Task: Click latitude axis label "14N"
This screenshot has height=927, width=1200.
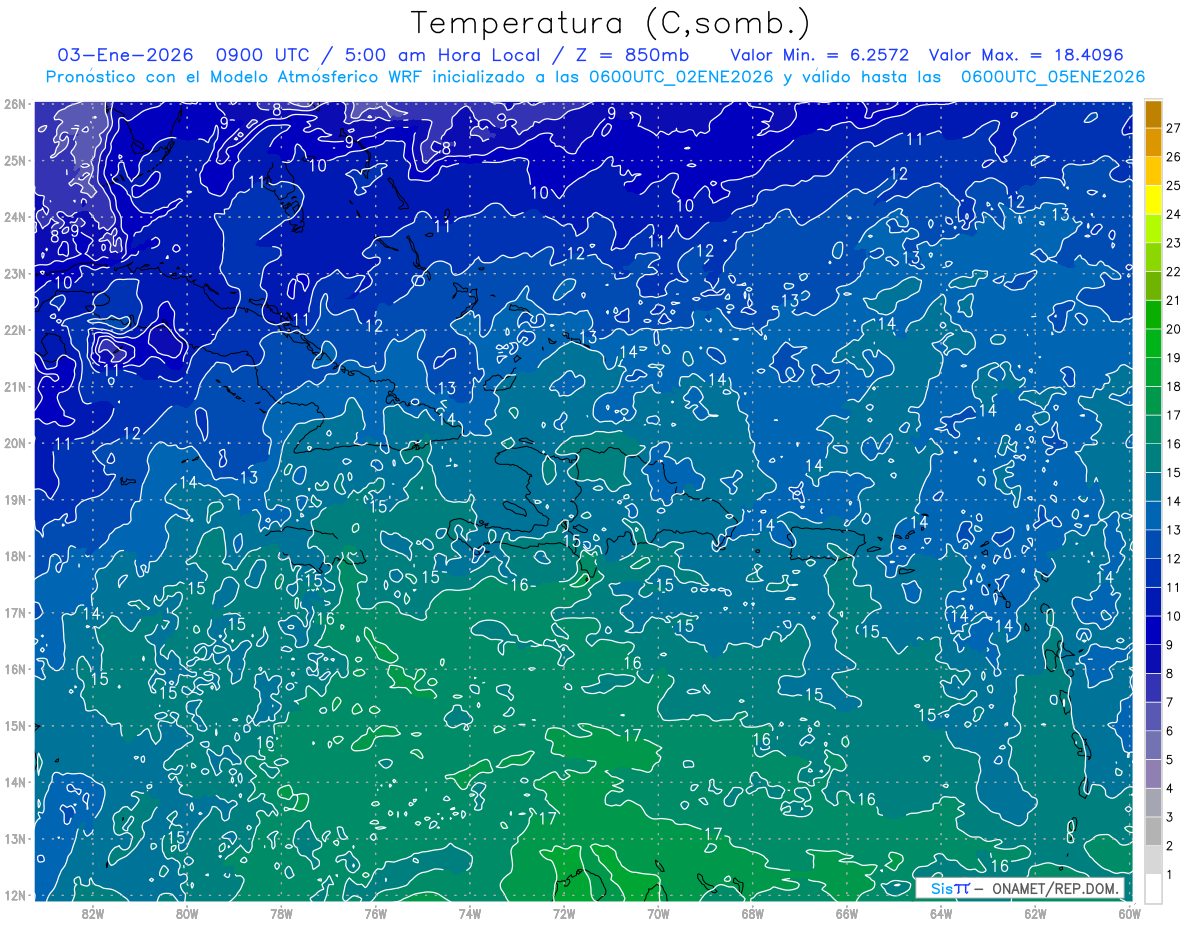Action: [14, 782]
